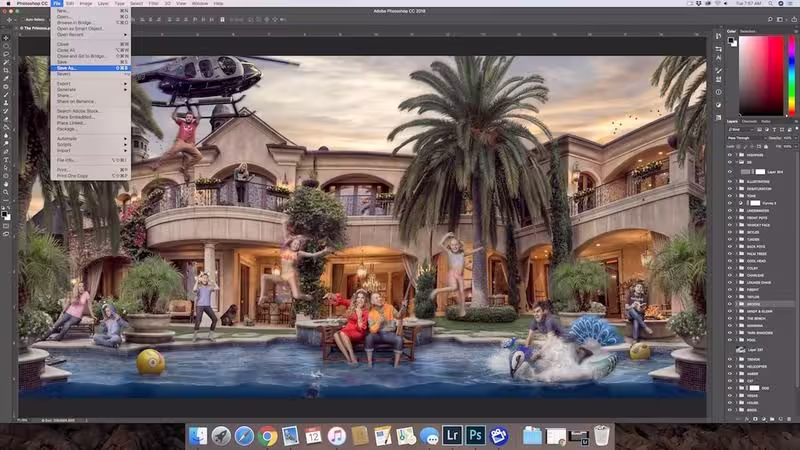
Task: Open Photoshop from the Dock
Action: (x=475, y=436)
